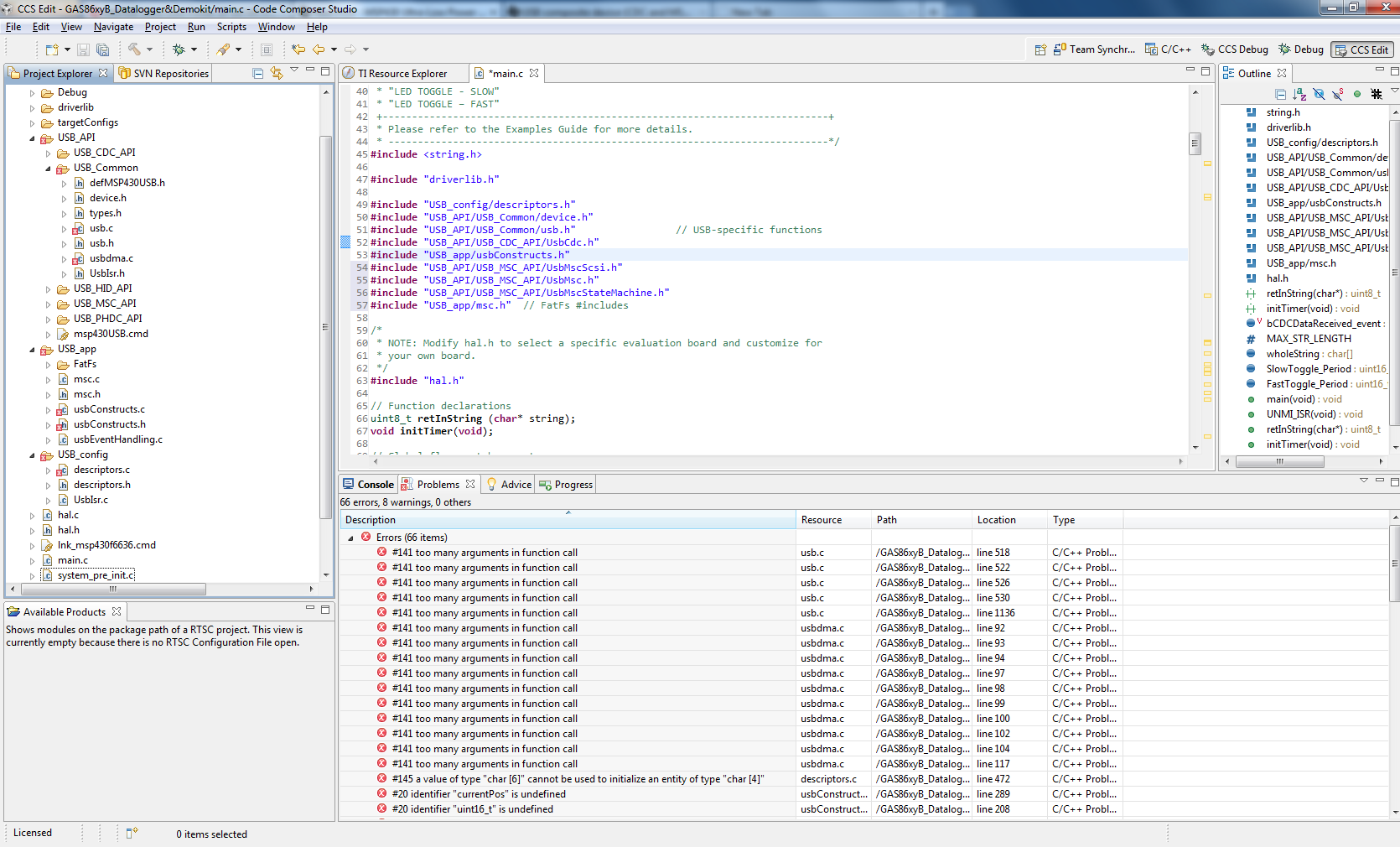The image size is (1400, 847).
Task: Click the Outline horizontal scrollbar thumb
Action: [x=1279, y=461]
